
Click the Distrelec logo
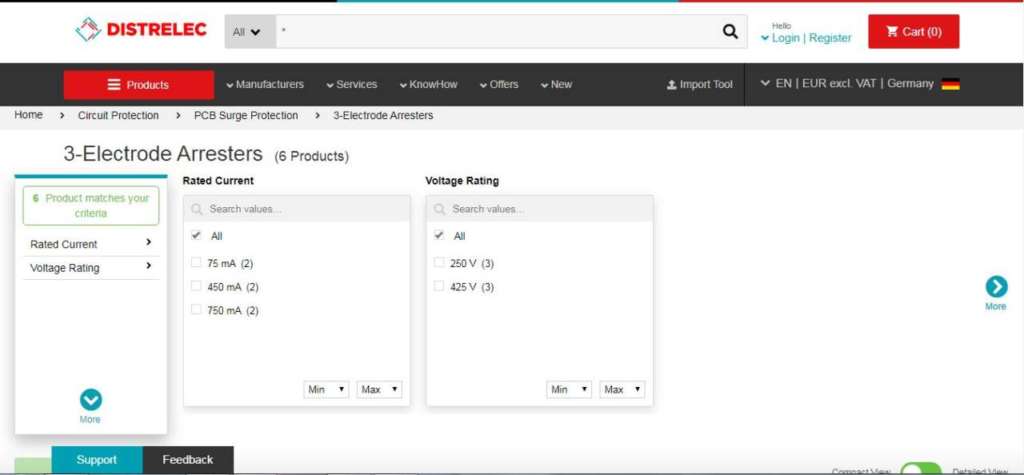tap(140, 29)
